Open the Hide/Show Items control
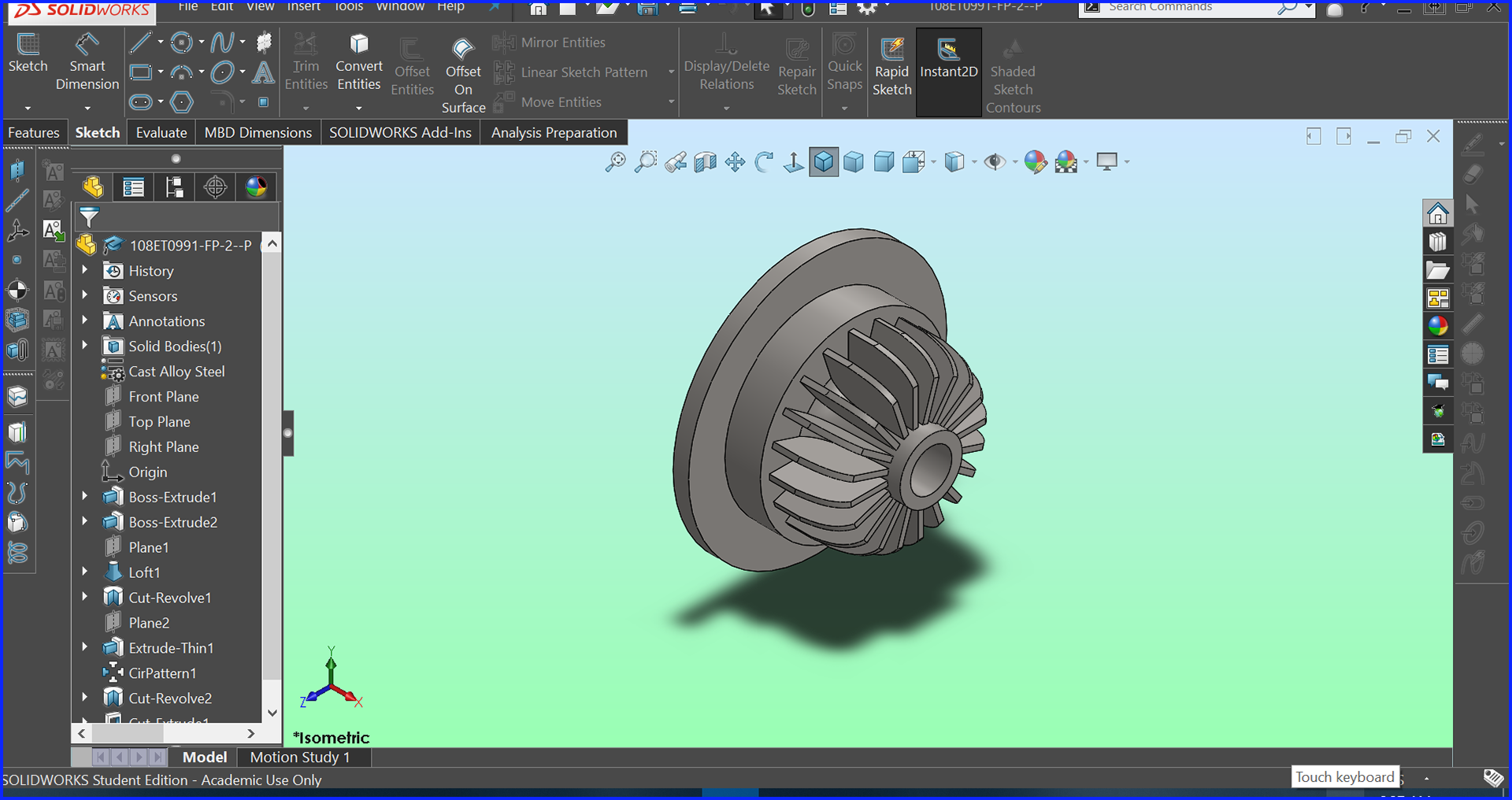Viewport: 1512px width, 800px height. point(995,162)
